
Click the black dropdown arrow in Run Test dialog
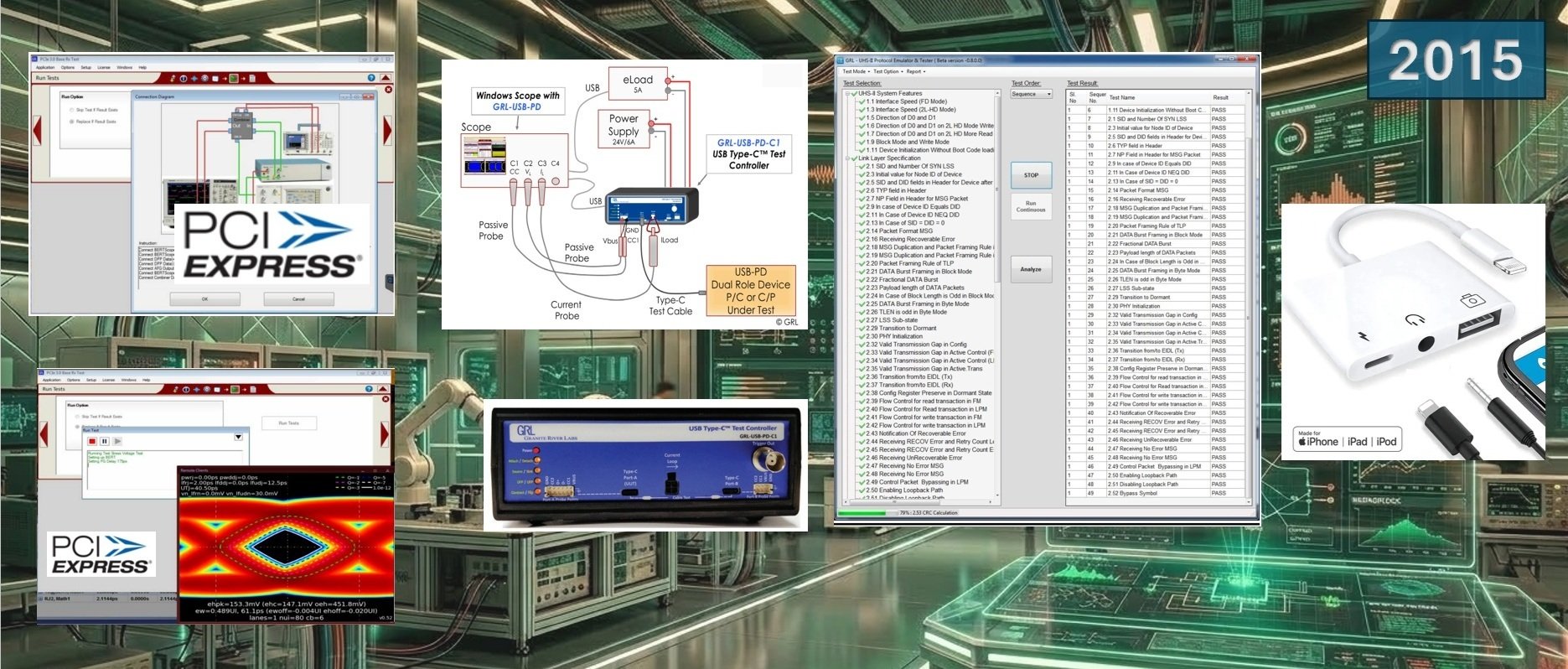(238, 437)
